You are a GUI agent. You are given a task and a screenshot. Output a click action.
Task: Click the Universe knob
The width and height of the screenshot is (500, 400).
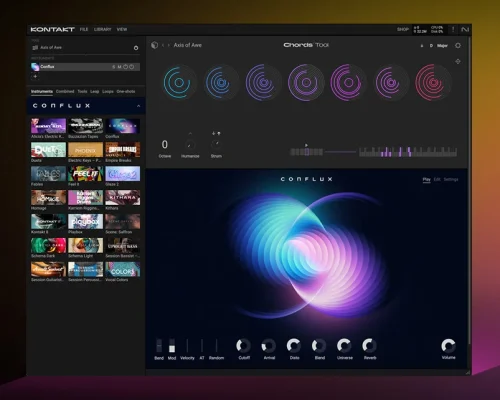pyautogui.click(x=344, y=346)
